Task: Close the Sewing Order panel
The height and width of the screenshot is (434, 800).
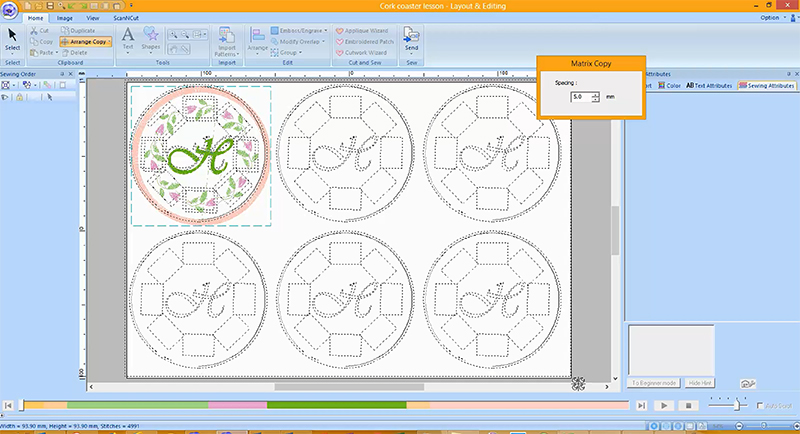Action: (71, 74)
